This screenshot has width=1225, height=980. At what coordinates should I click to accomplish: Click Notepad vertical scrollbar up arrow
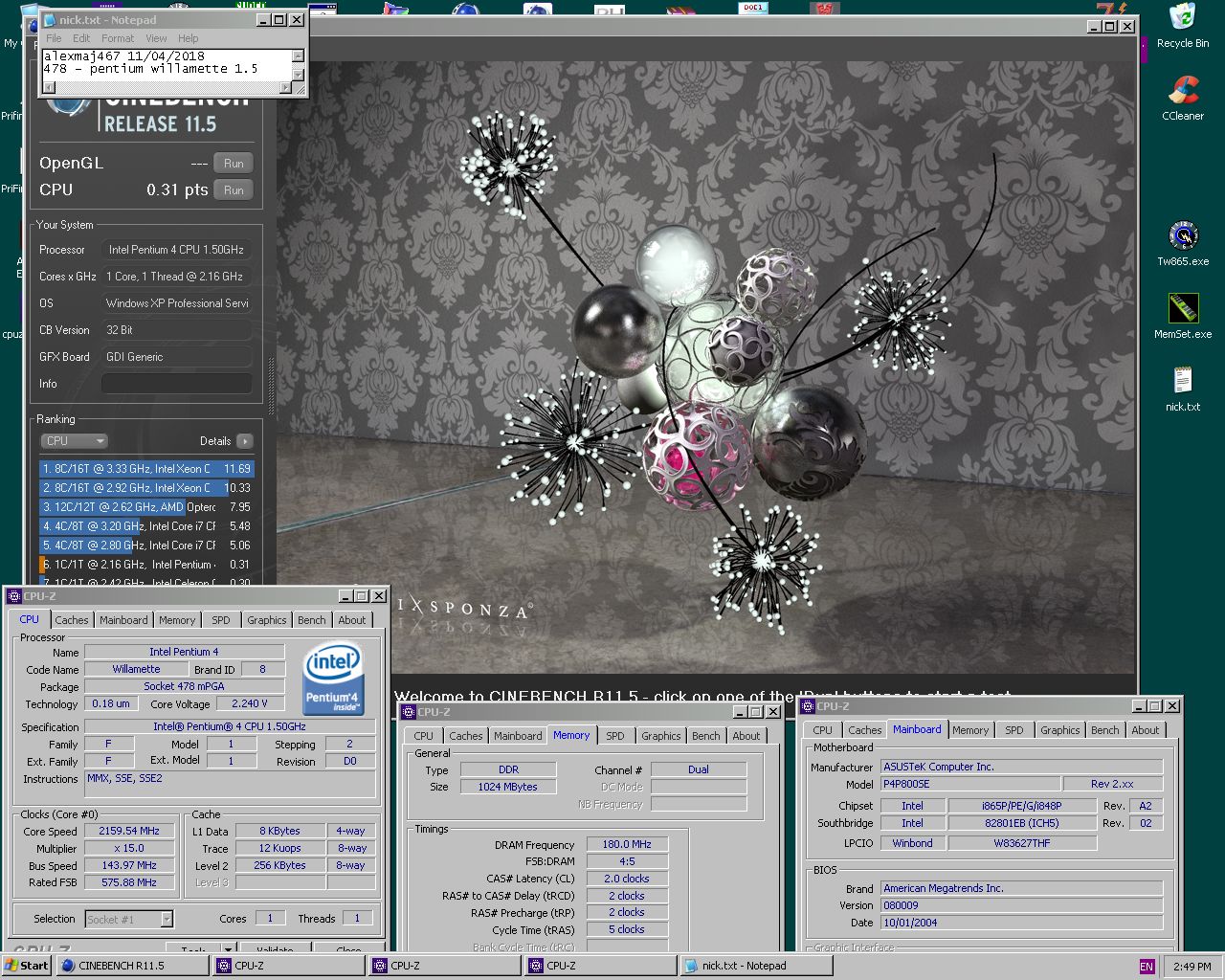tap(298, 56)
